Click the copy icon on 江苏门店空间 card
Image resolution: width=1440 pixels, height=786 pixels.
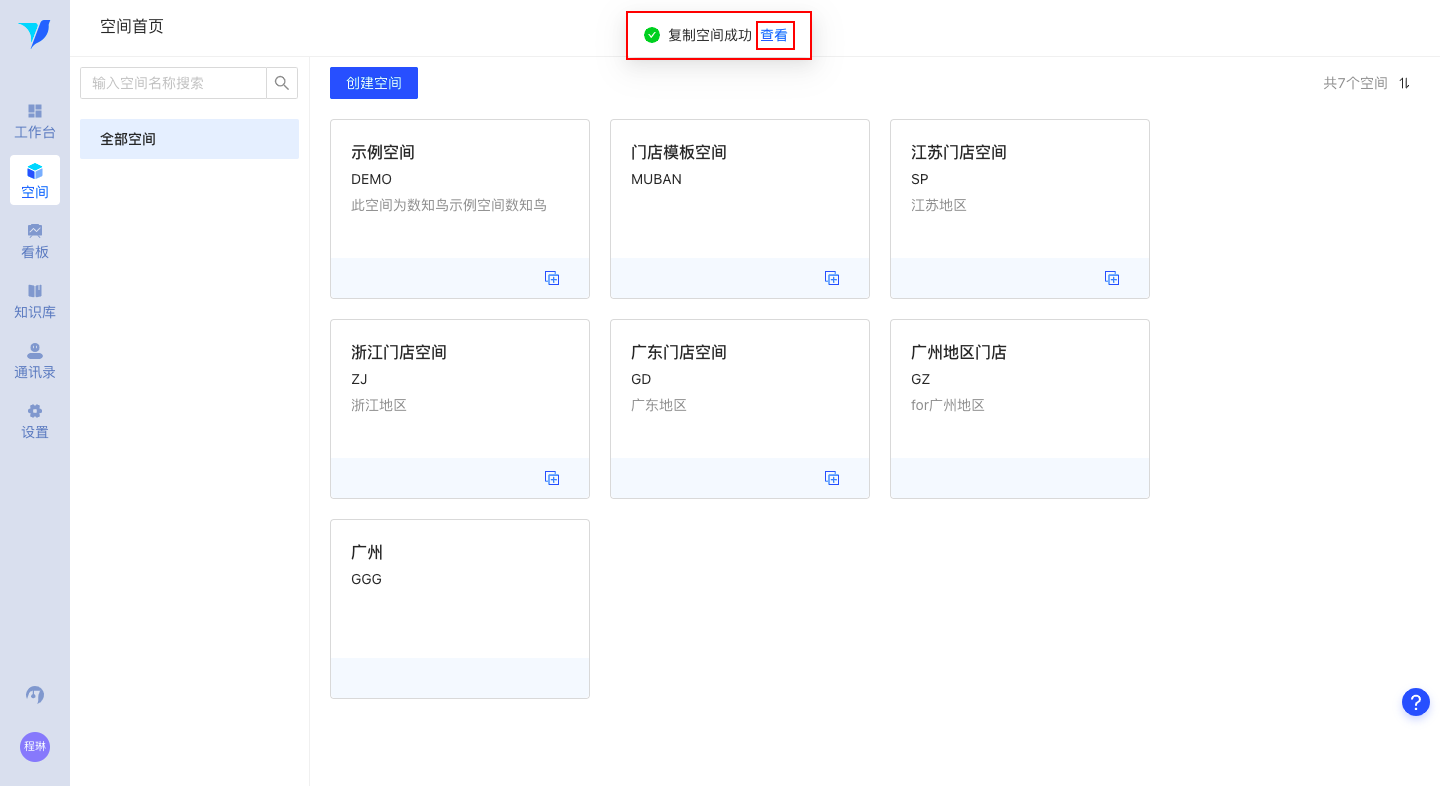coord(1112,278)
